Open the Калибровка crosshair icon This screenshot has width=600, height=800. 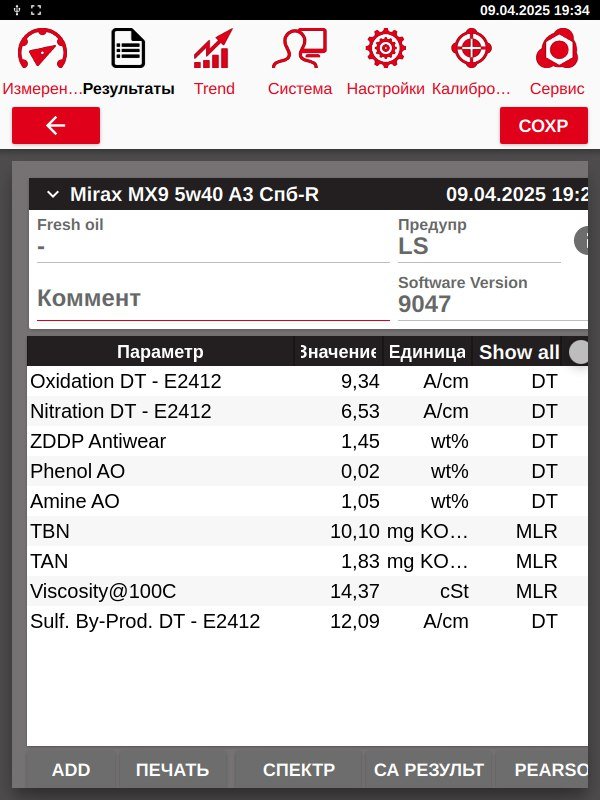[x=471, y=48]
